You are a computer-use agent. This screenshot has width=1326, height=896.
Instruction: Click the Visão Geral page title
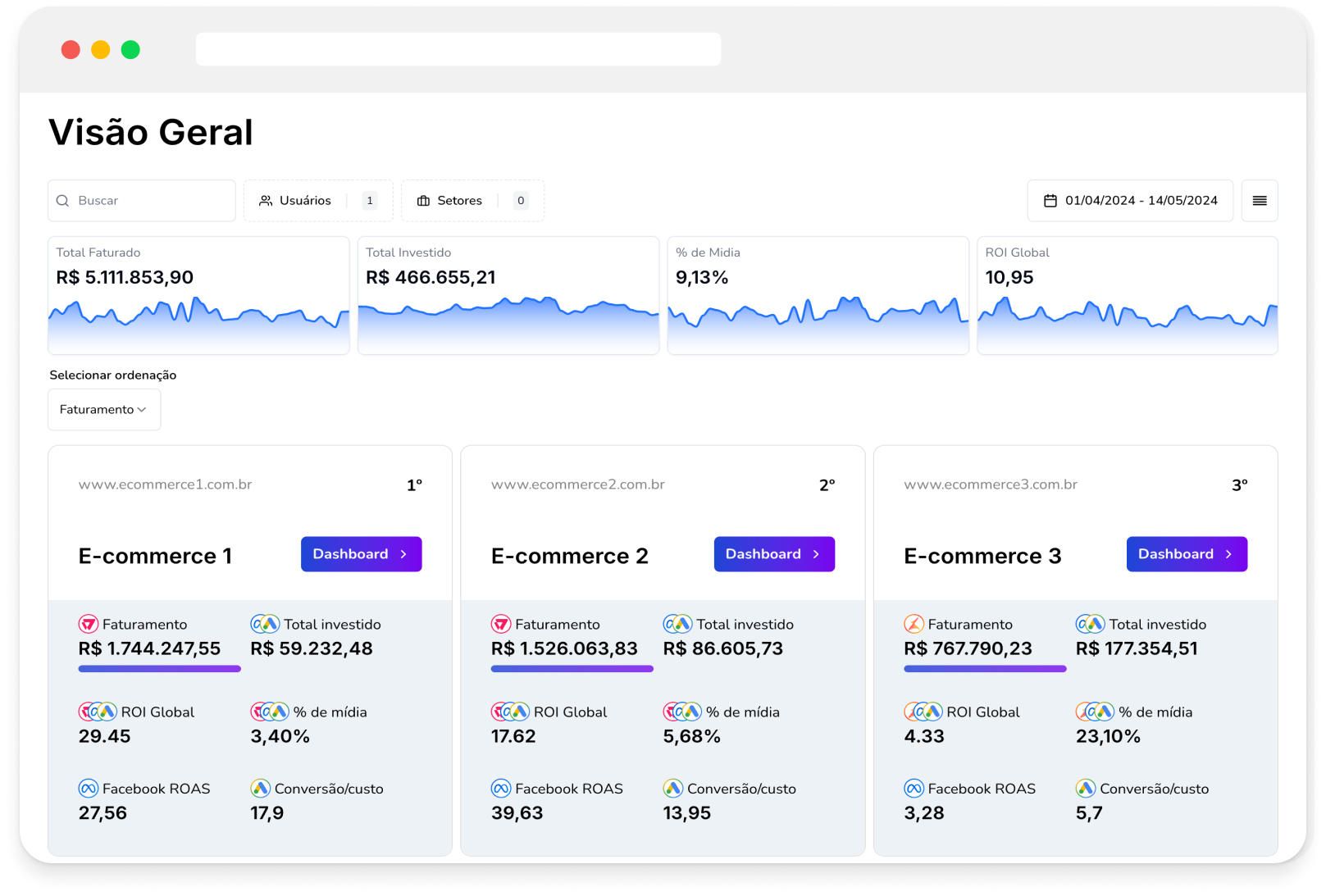(151, 132)
